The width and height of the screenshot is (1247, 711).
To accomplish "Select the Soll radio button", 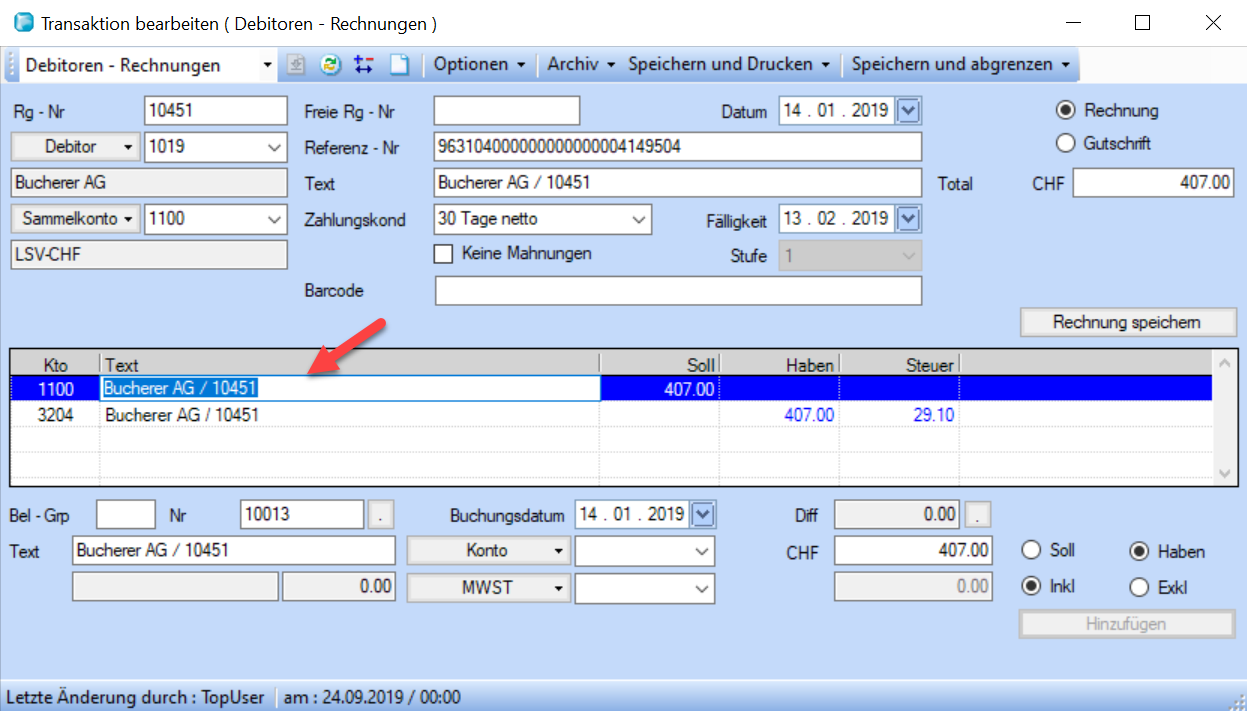I will 1031,551.
